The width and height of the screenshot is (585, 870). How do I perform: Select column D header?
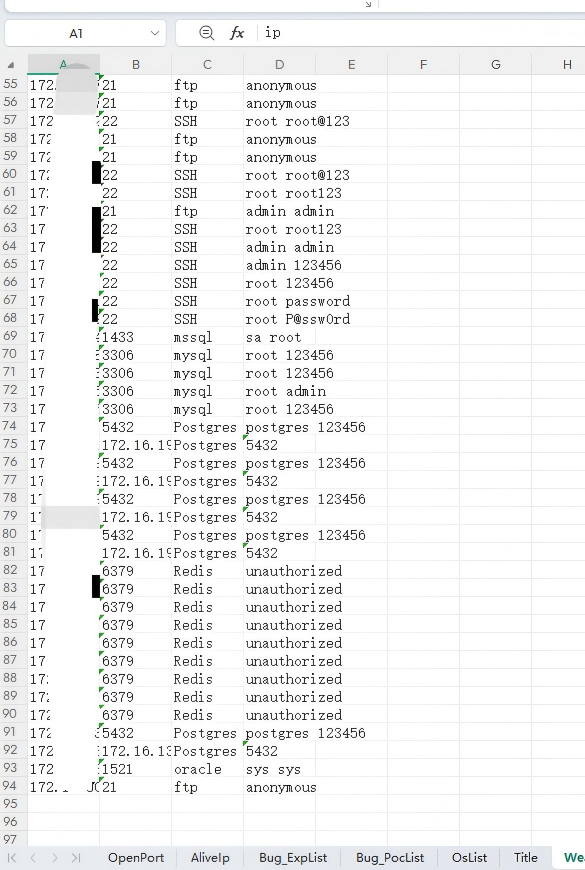pyautogui.click(x=279, y=65)
